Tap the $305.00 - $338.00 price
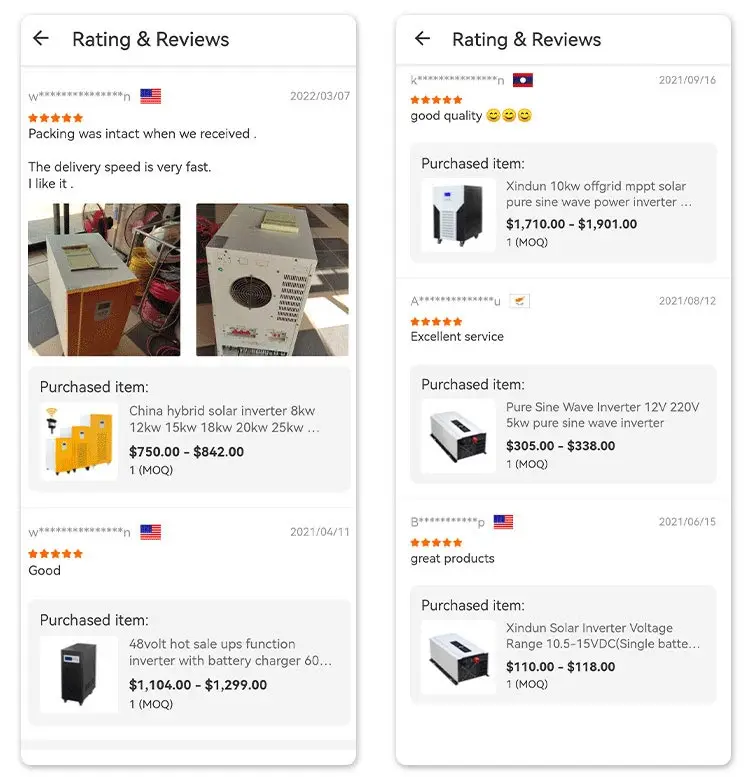This screenshot has width=750, height=777. click(560, 446)
